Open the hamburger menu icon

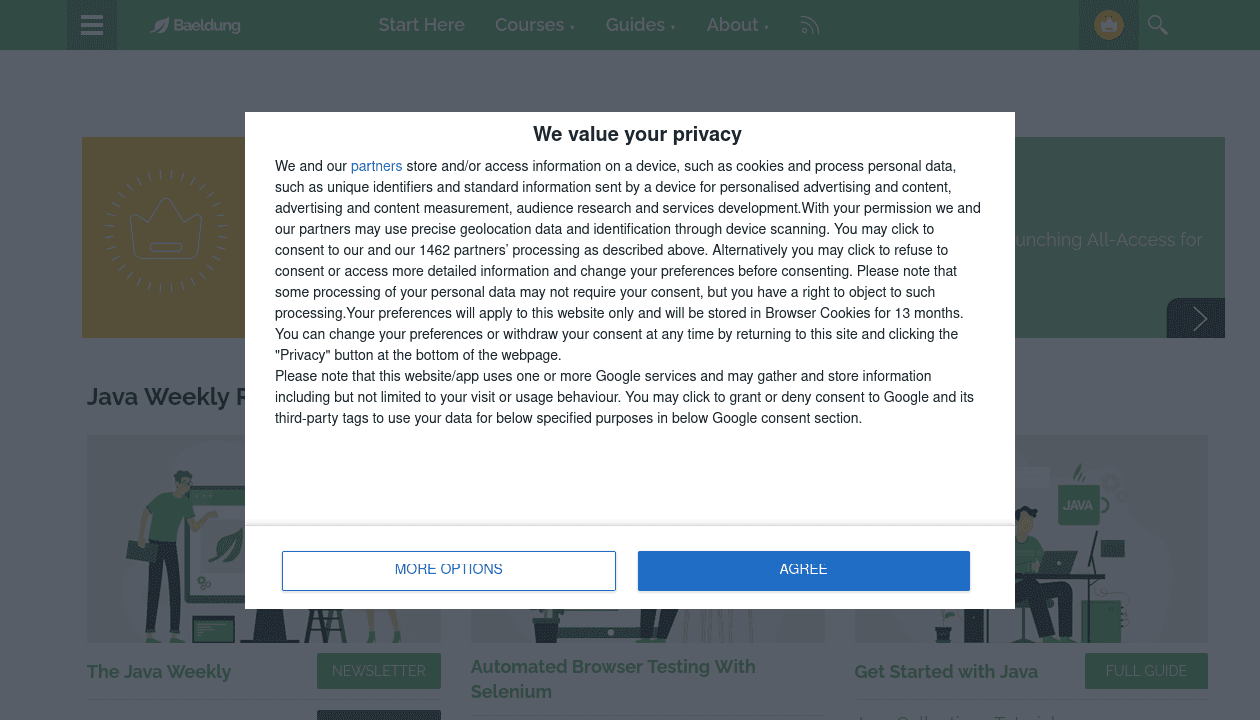[x=92, y=25]
